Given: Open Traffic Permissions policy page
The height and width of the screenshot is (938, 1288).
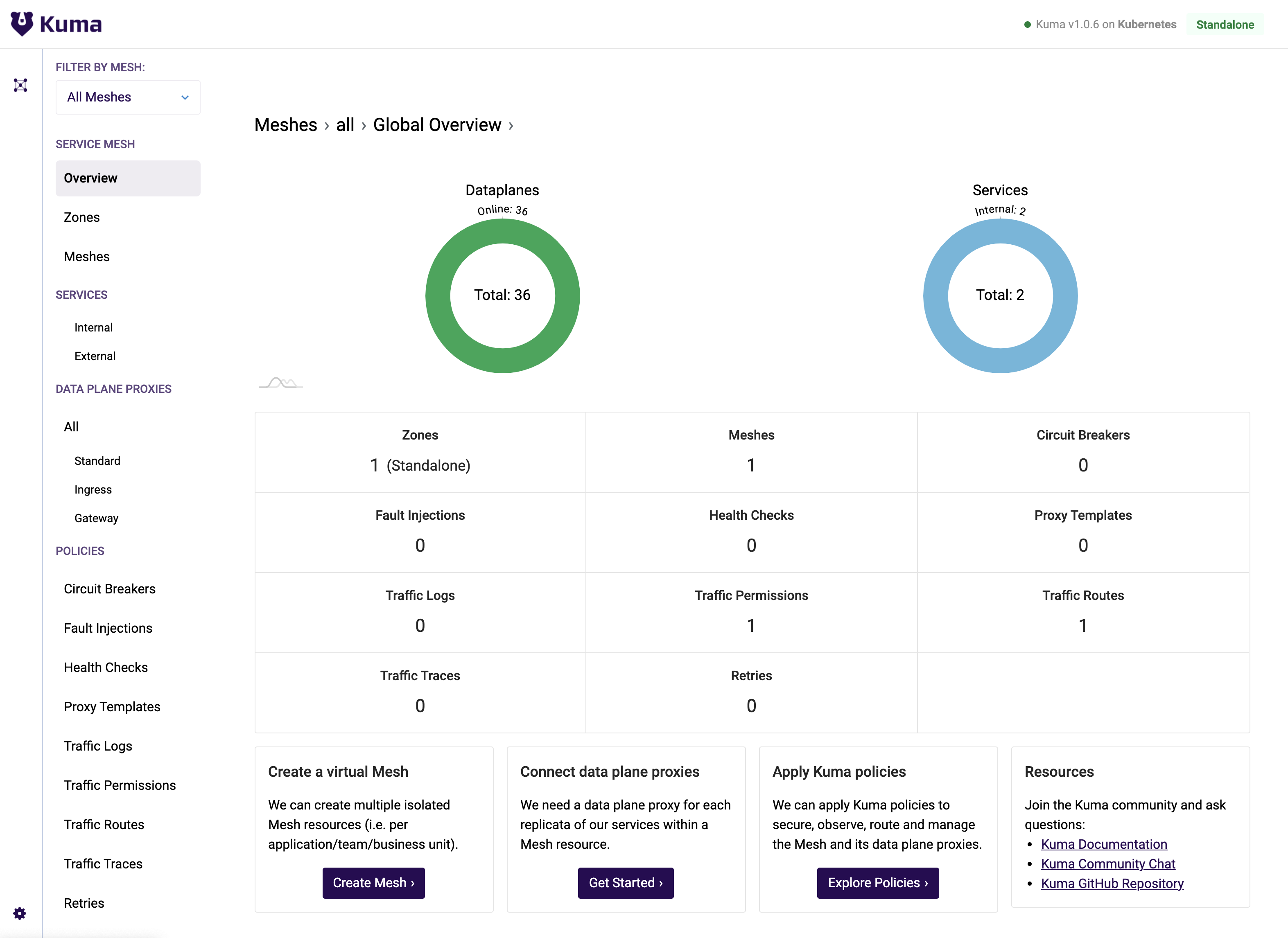Looking at the screenshot, I should tap(120, 785).
